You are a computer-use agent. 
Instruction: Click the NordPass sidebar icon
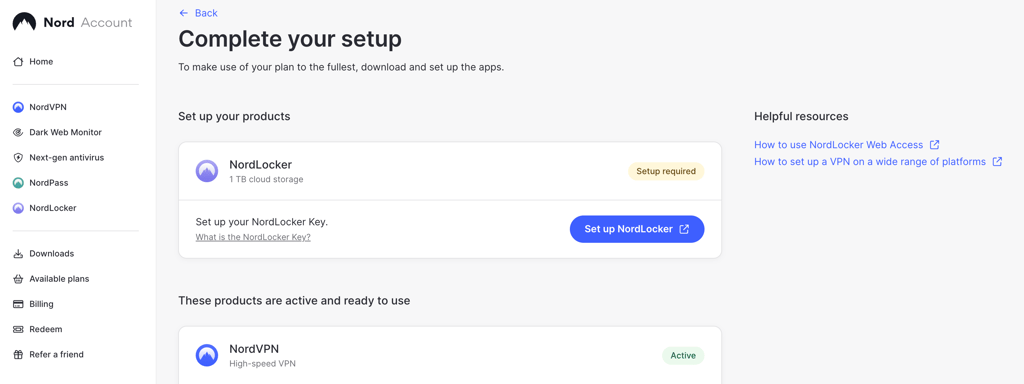pyautogui.click(x=18, y=184)
